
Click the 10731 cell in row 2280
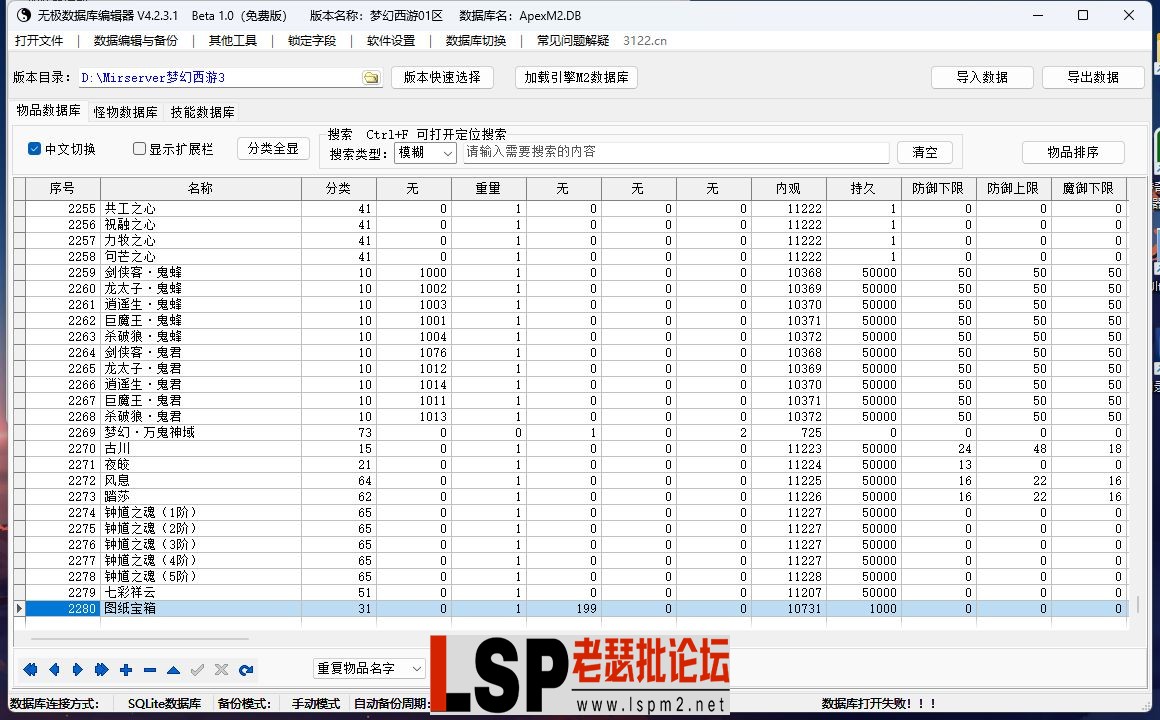pos(789,608)
